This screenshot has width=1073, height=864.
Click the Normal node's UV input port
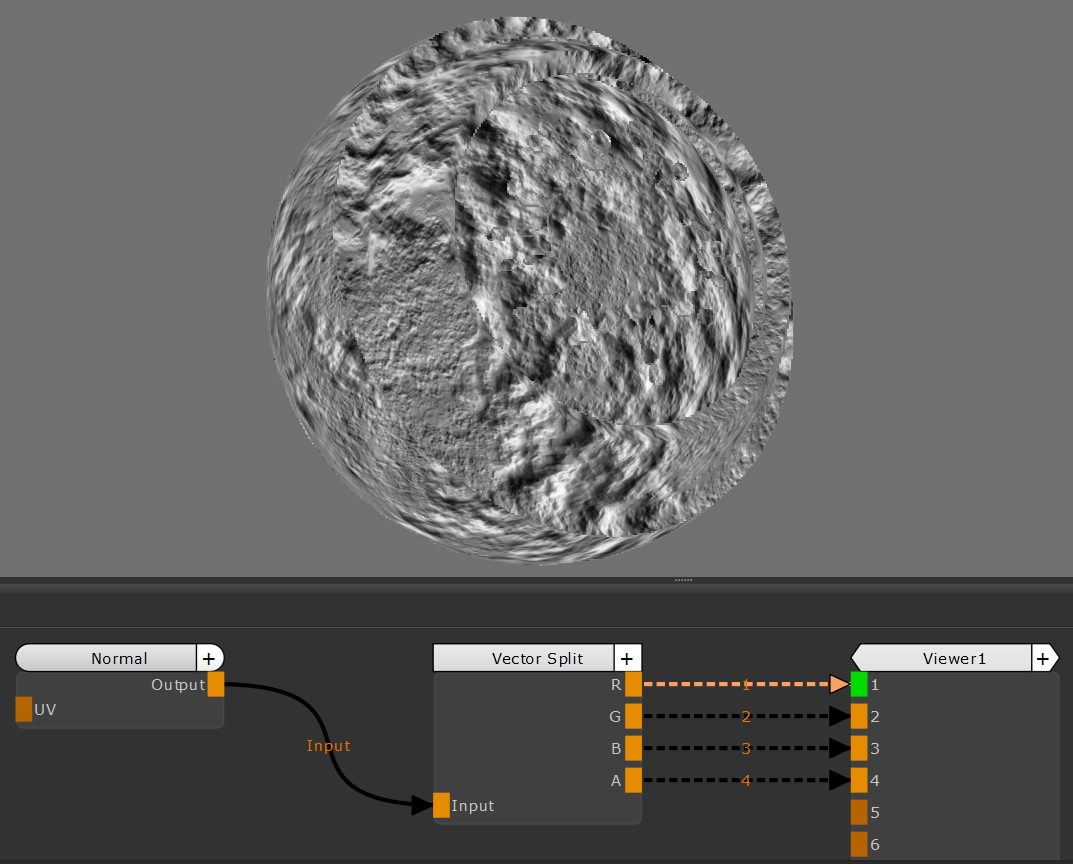24,710
